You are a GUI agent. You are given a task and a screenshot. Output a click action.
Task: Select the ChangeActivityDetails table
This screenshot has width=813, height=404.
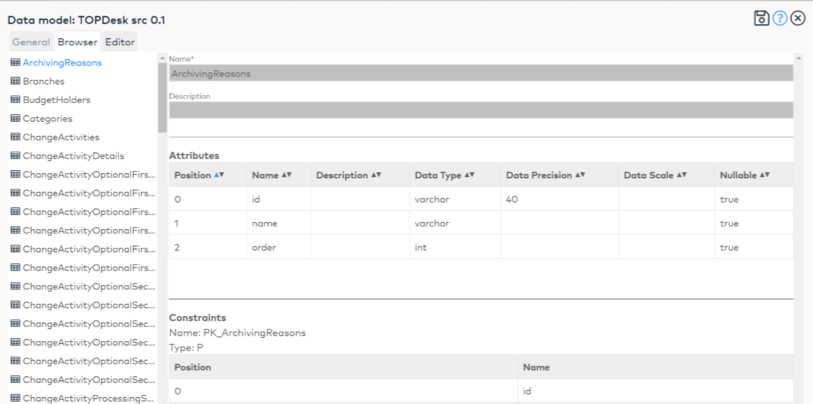coord(74,156)
